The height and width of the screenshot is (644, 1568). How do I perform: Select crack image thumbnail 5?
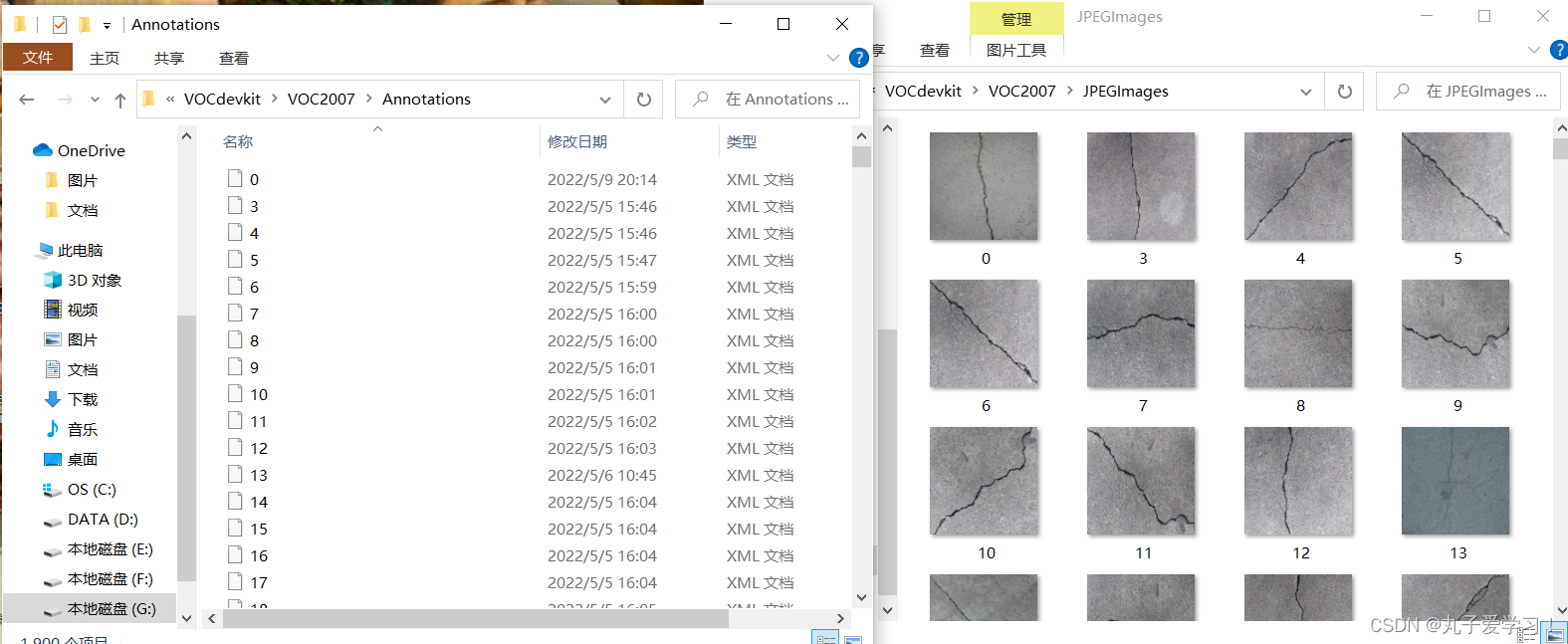(x=1456, y=186)
